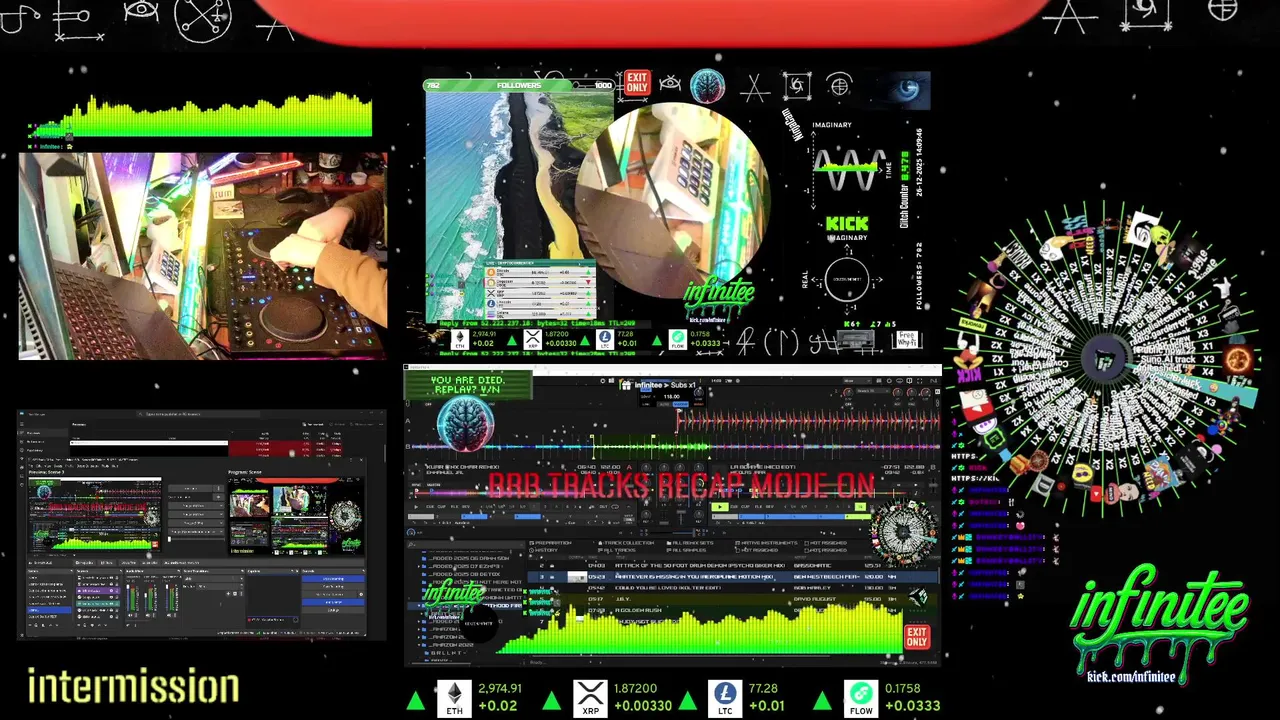Screen dimensions: 1280x720
Task: Click the green KICK logo in overlay
Action: [848, 224]
